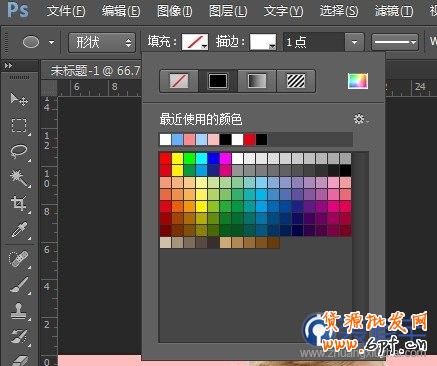Set fill to pattern
437x366 pixels.
click(x=296, y=81)
